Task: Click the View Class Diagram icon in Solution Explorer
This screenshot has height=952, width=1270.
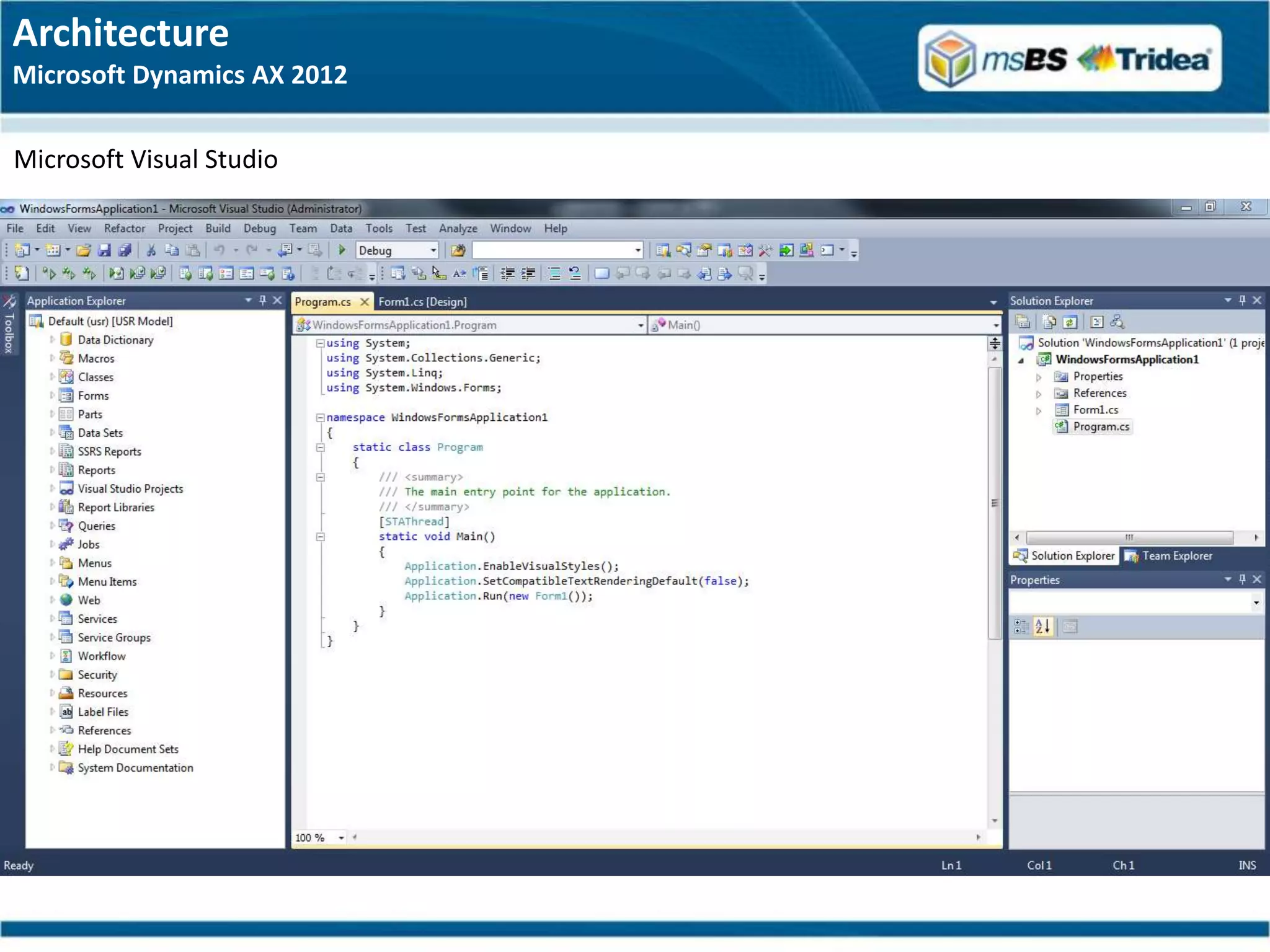Action: (x=1117, y=322)
